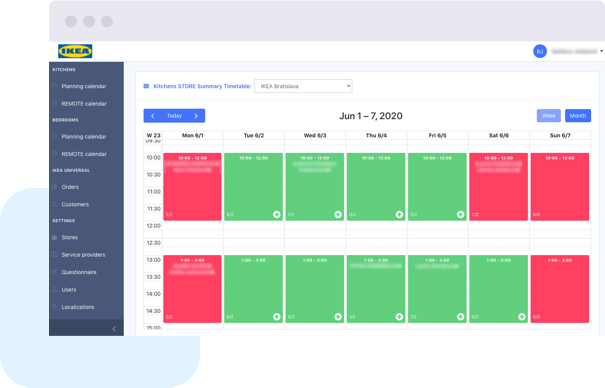Switch to Month view
605x388 pixels.
[x=578, y=116]
